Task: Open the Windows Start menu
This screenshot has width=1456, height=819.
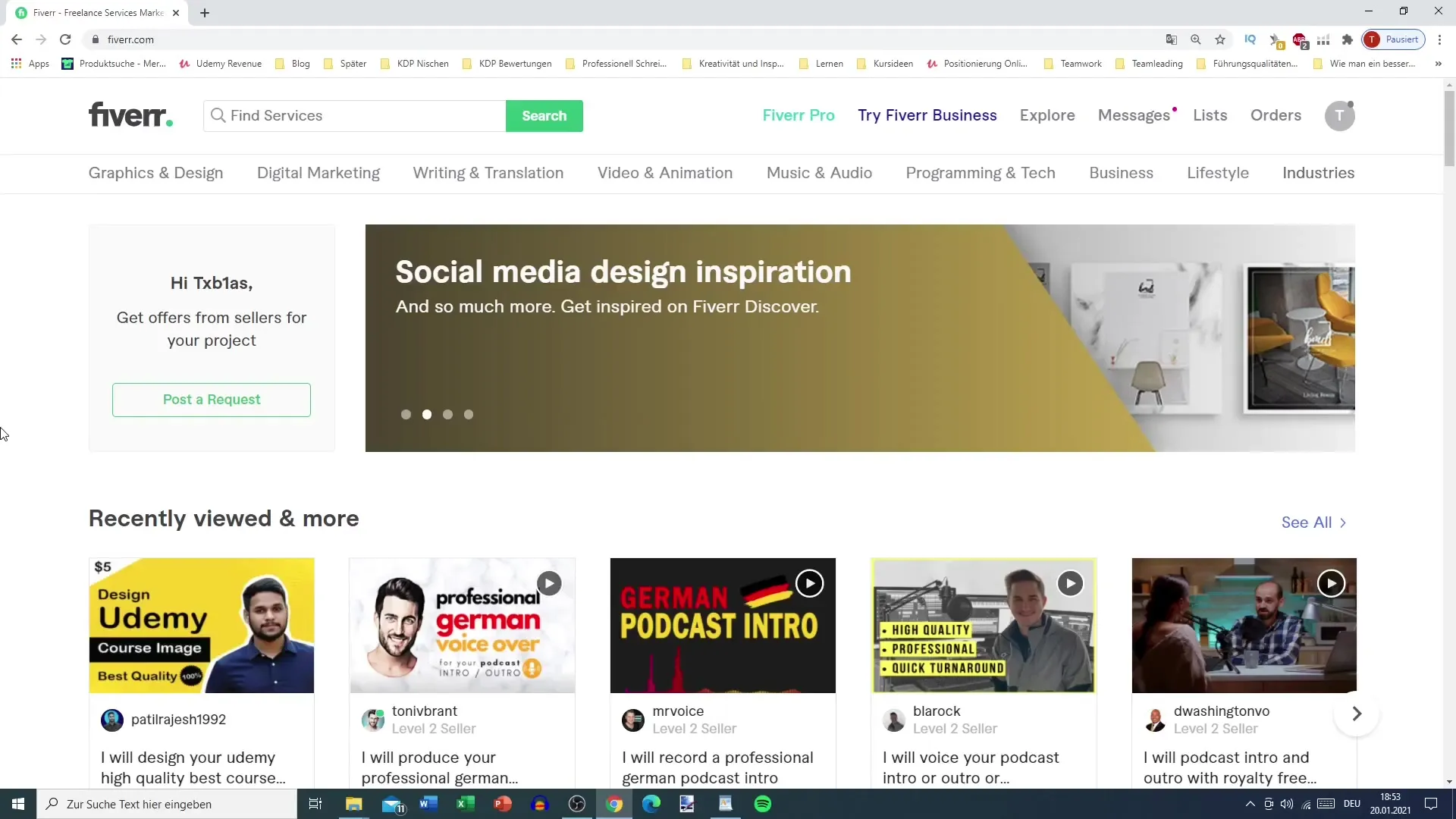Action: (18, 804)
